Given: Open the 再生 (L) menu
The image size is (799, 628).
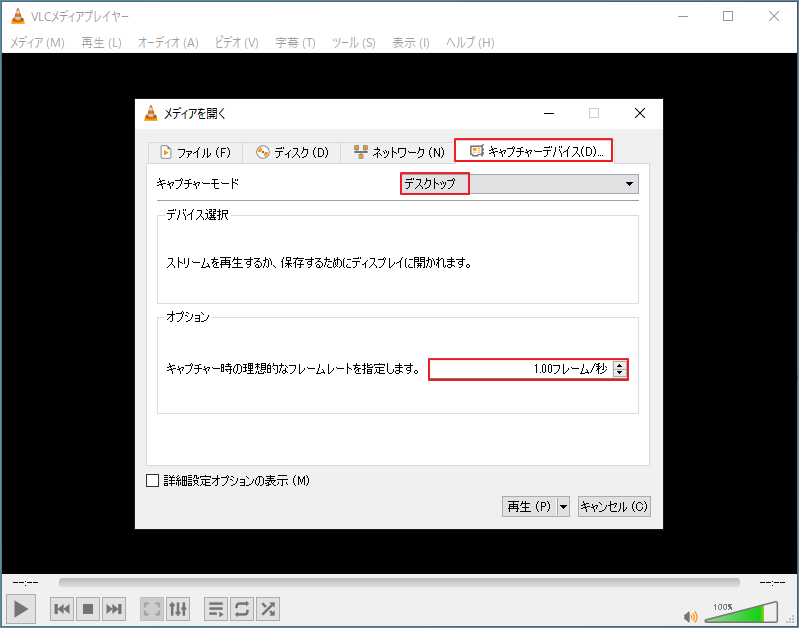Looking at the screenshot, I should click(101, 43).
